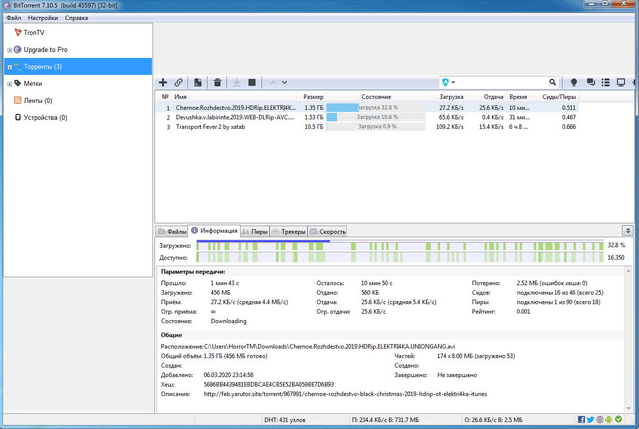Sort by the Состояние column header
This screenshot has width=639, height=429.
[376, 97]
